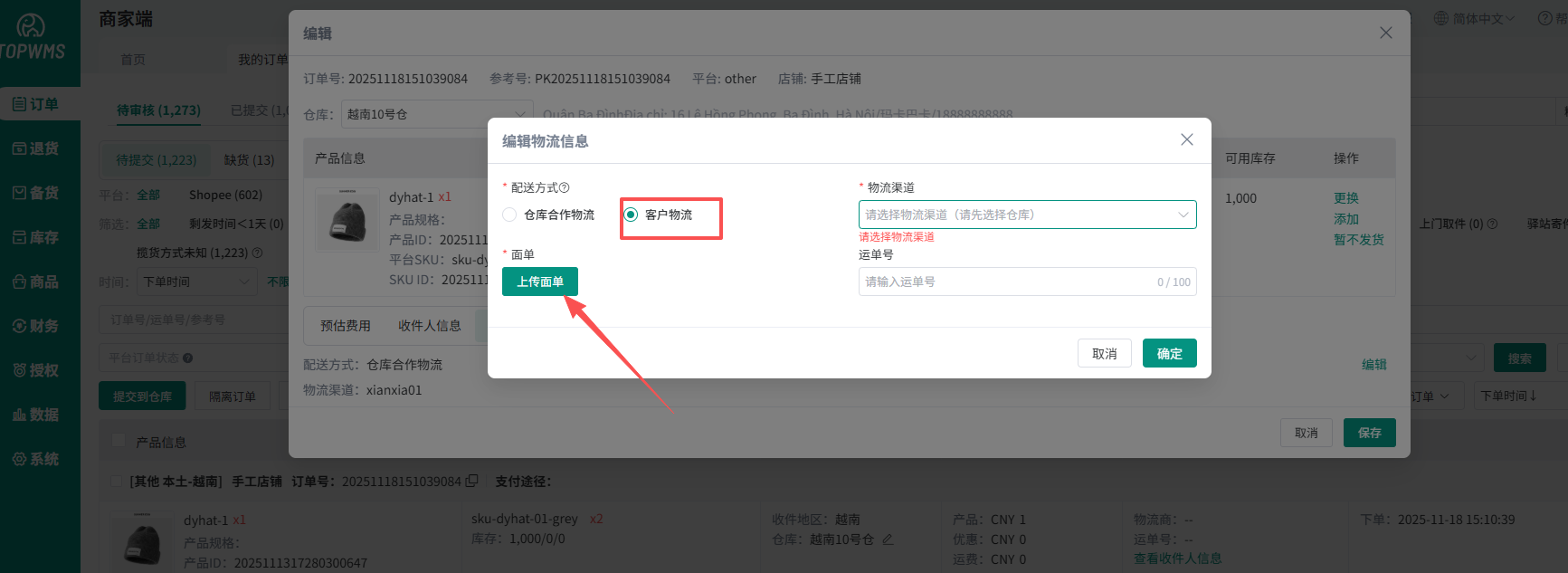Image resolution: width=1568 pixels, height=573 pixels.
Task: Open 订单 in the sidebar
Action: (x=36, y=104)
